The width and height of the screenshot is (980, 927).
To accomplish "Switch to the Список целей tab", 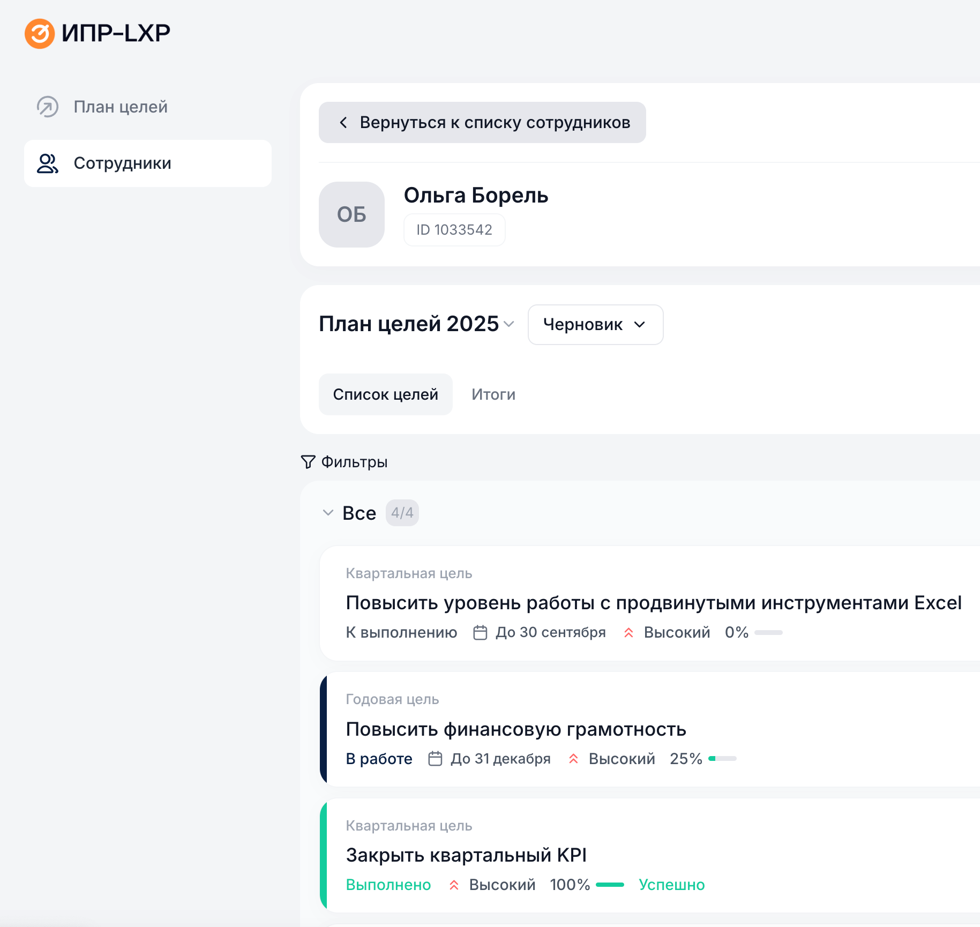I will click(x=386, y=394).
